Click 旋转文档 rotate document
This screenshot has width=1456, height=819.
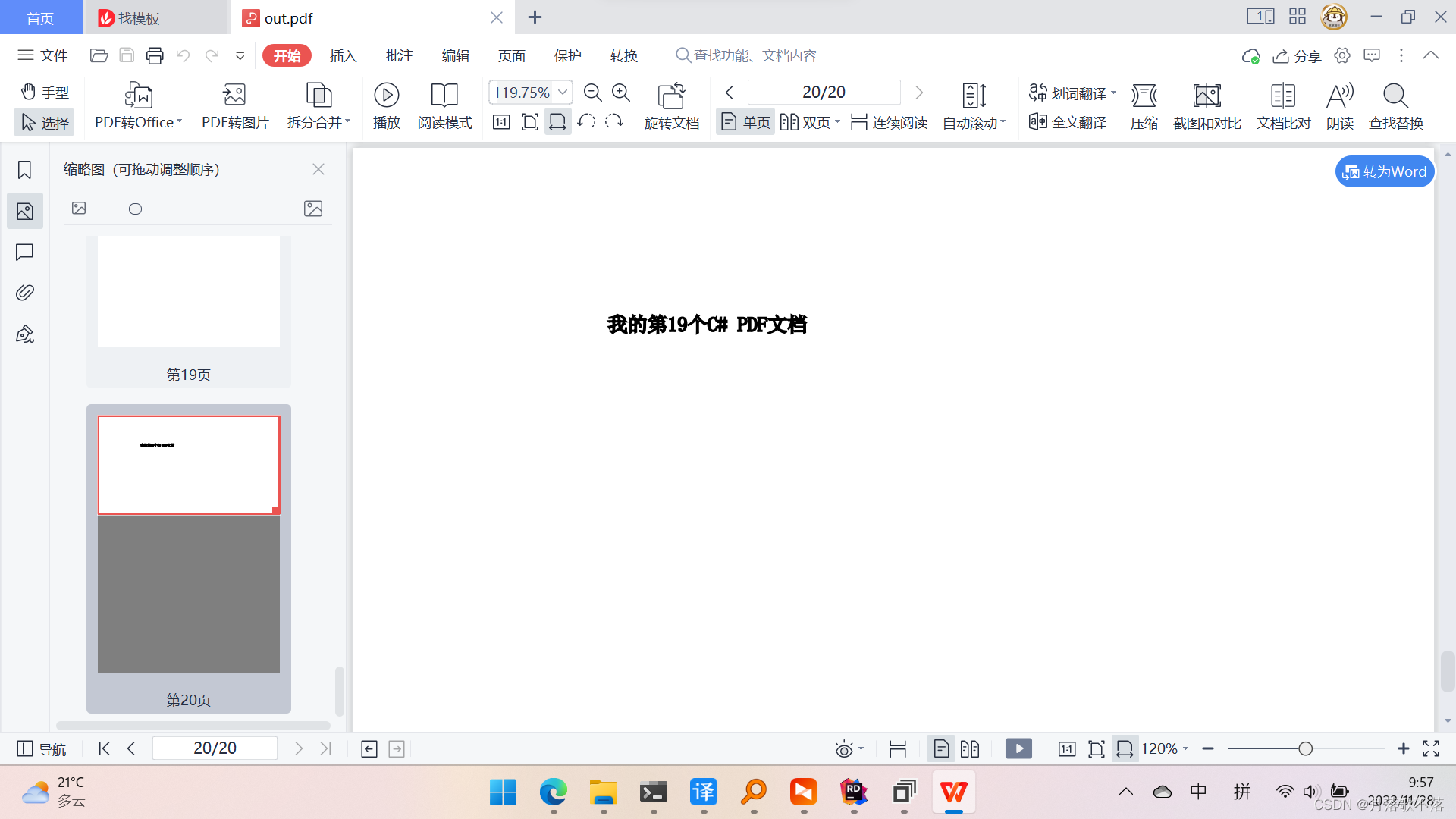671,106
